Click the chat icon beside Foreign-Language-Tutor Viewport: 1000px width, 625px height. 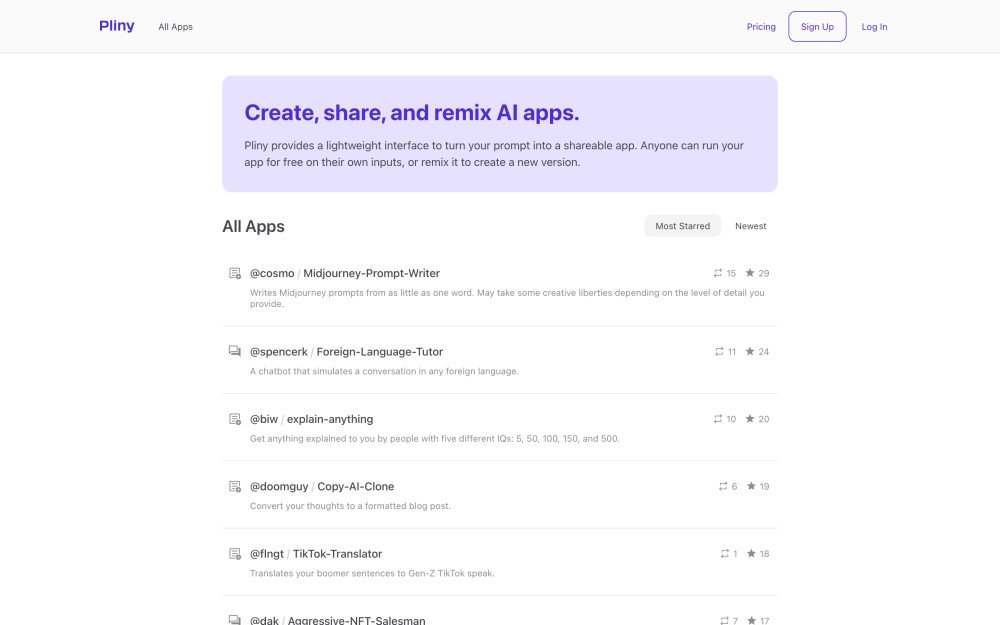point(234,351)
